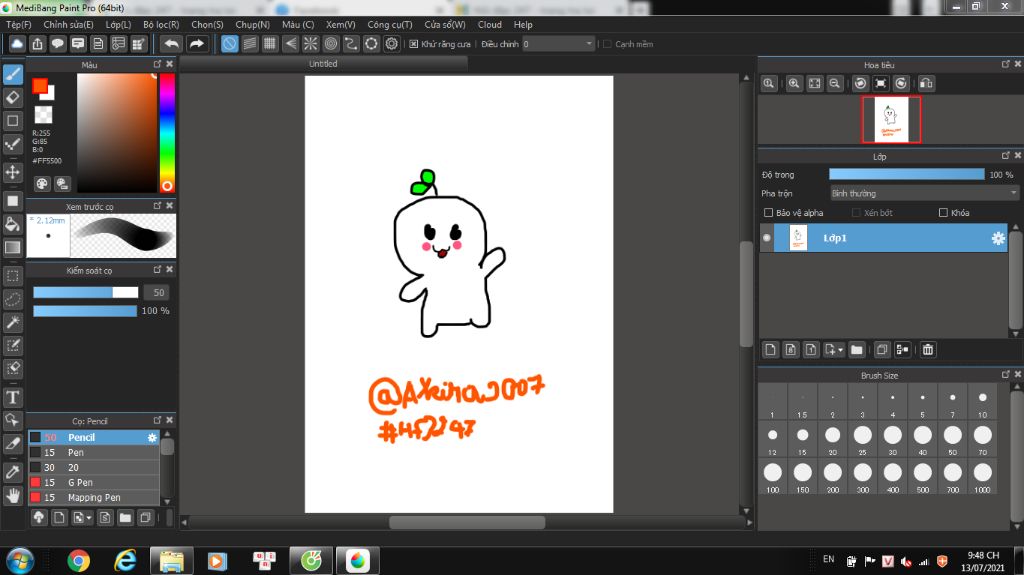Open the Pha trộn blend mode dropdown
Viewport: 1024px width, 575px height.
[x=923, y=193]
